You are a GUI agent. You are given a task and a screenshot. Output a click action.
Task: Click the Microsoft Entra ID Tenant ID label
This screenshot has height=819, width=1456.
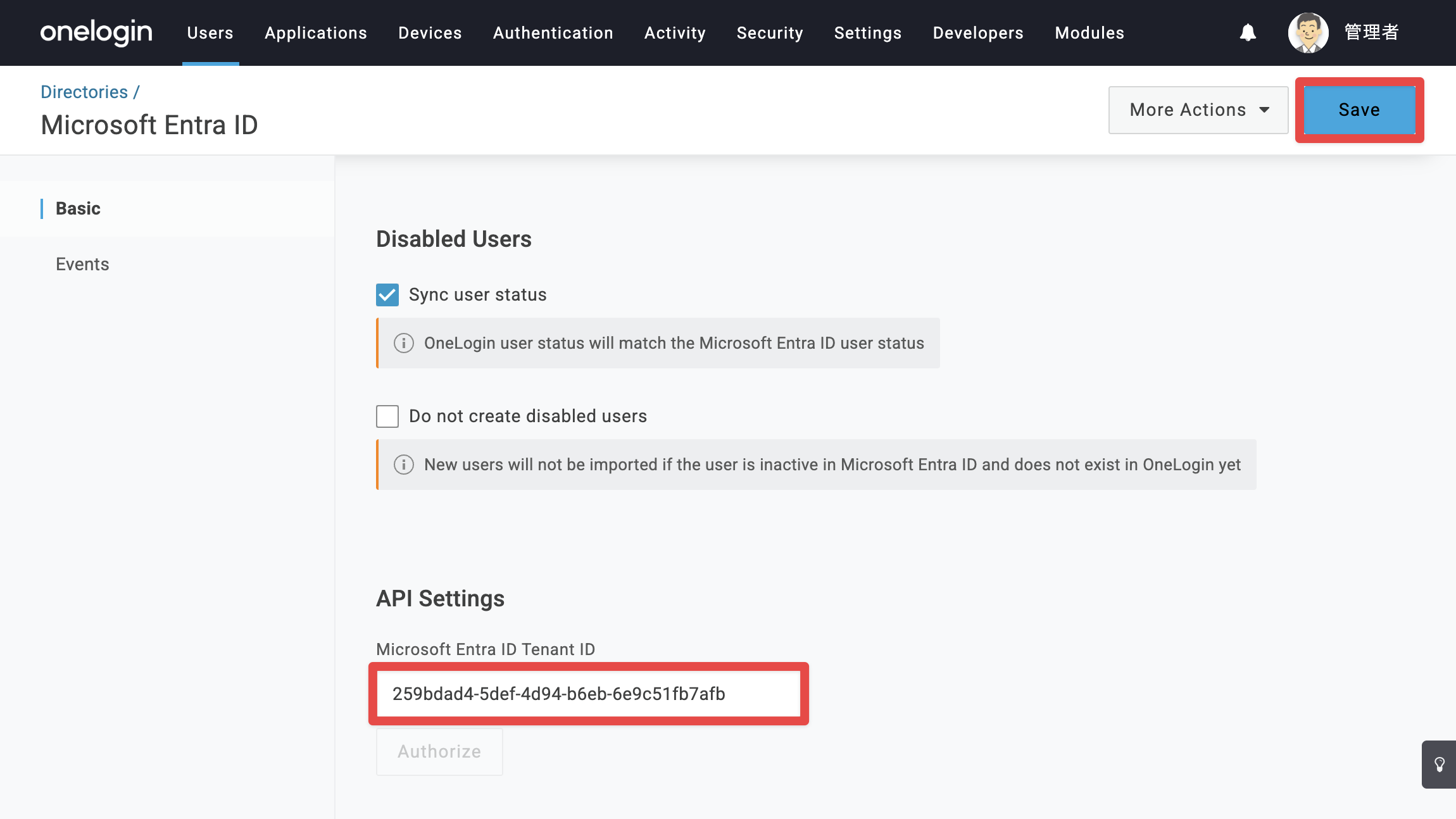coord(486,649)
